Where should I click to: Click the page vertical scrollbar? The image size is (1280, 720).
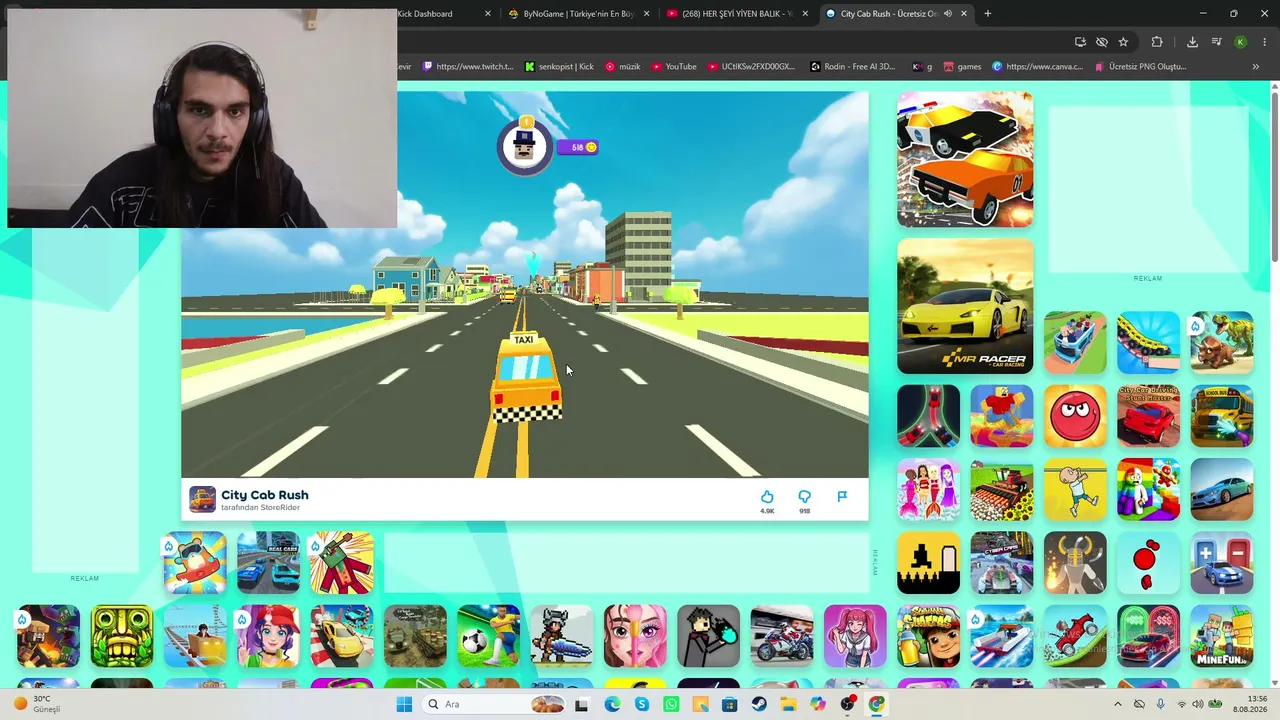click(1274, 180)
